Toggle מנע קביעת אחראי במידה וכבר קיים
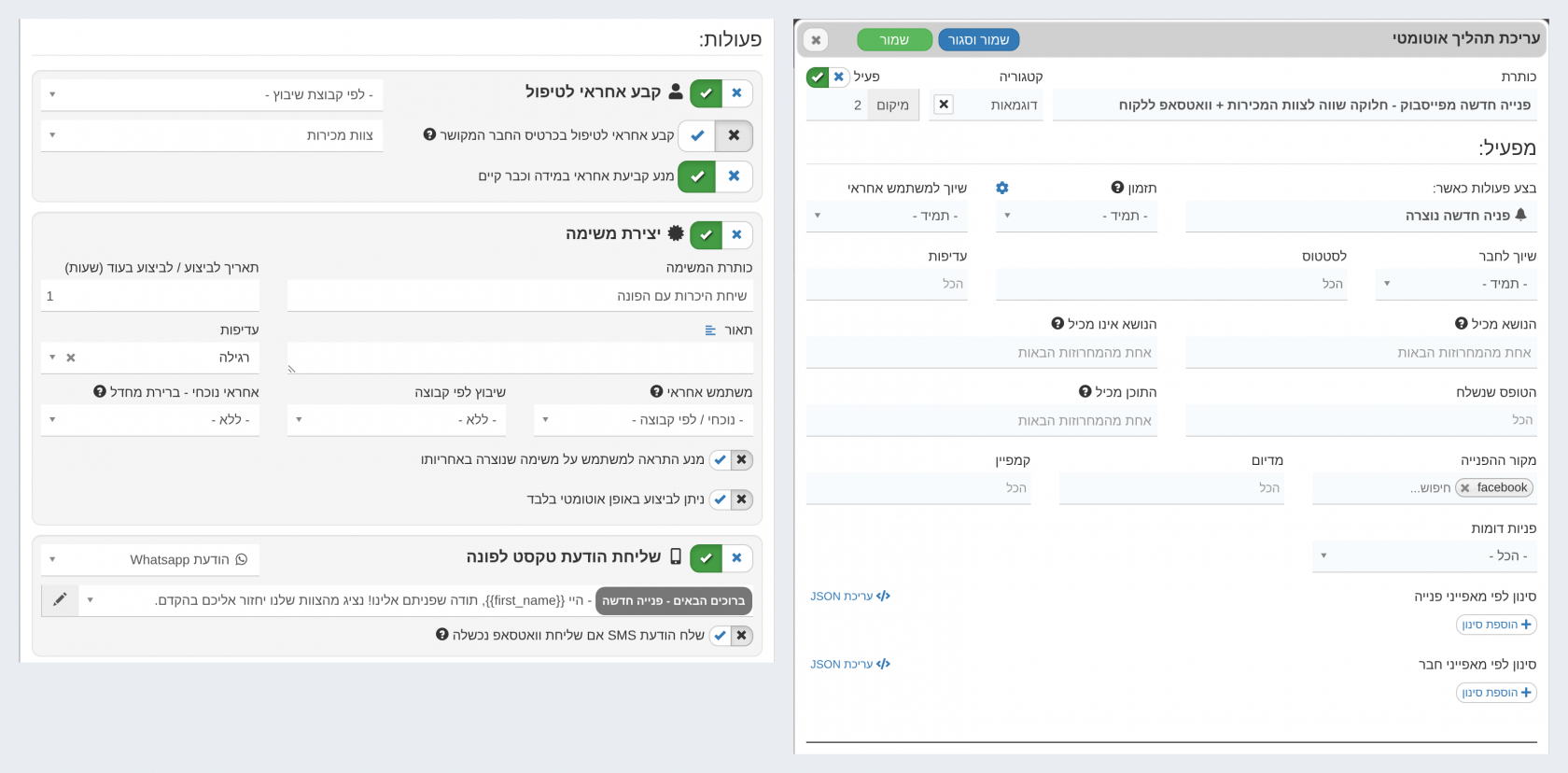Screen dimensions: 1568x773 716,176
